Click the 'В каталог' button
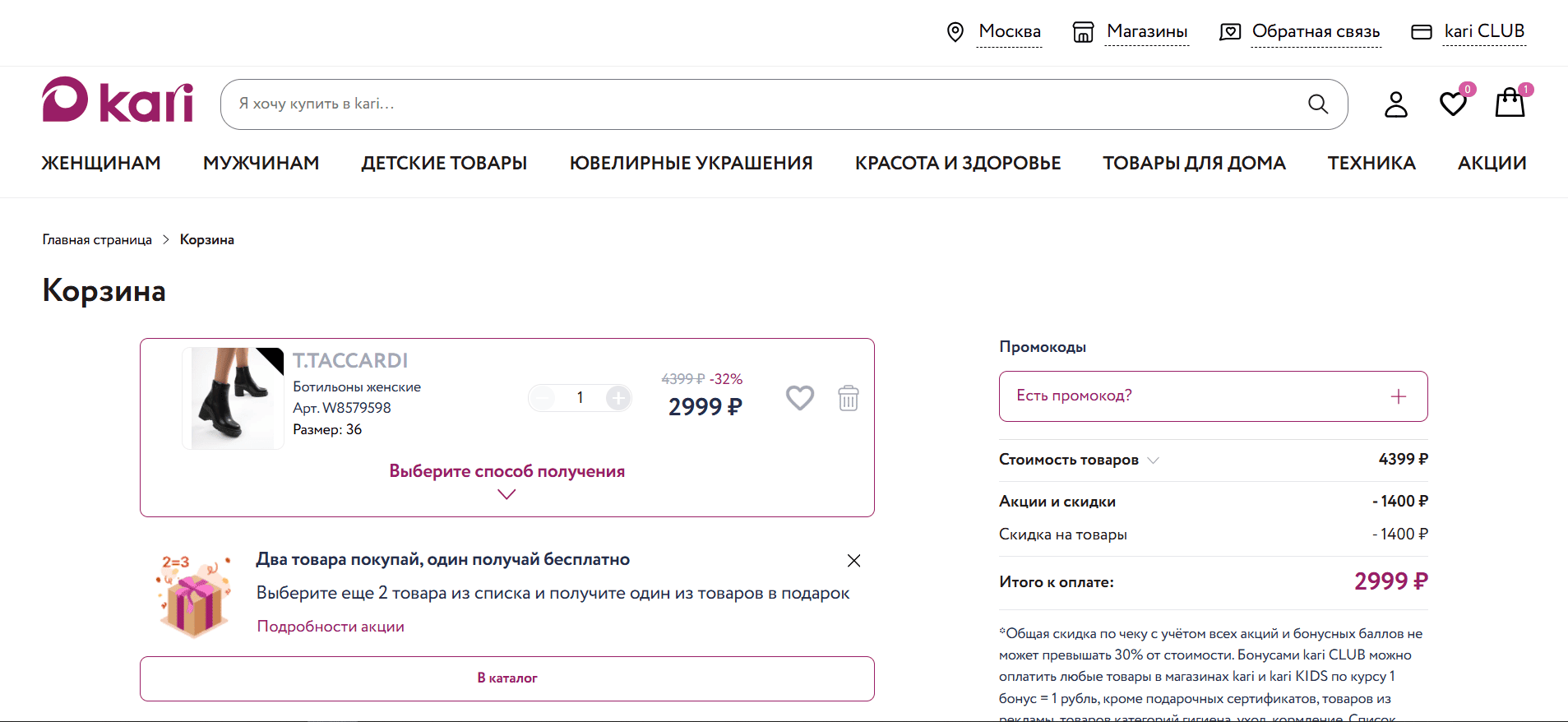 [x=506, y=678]
